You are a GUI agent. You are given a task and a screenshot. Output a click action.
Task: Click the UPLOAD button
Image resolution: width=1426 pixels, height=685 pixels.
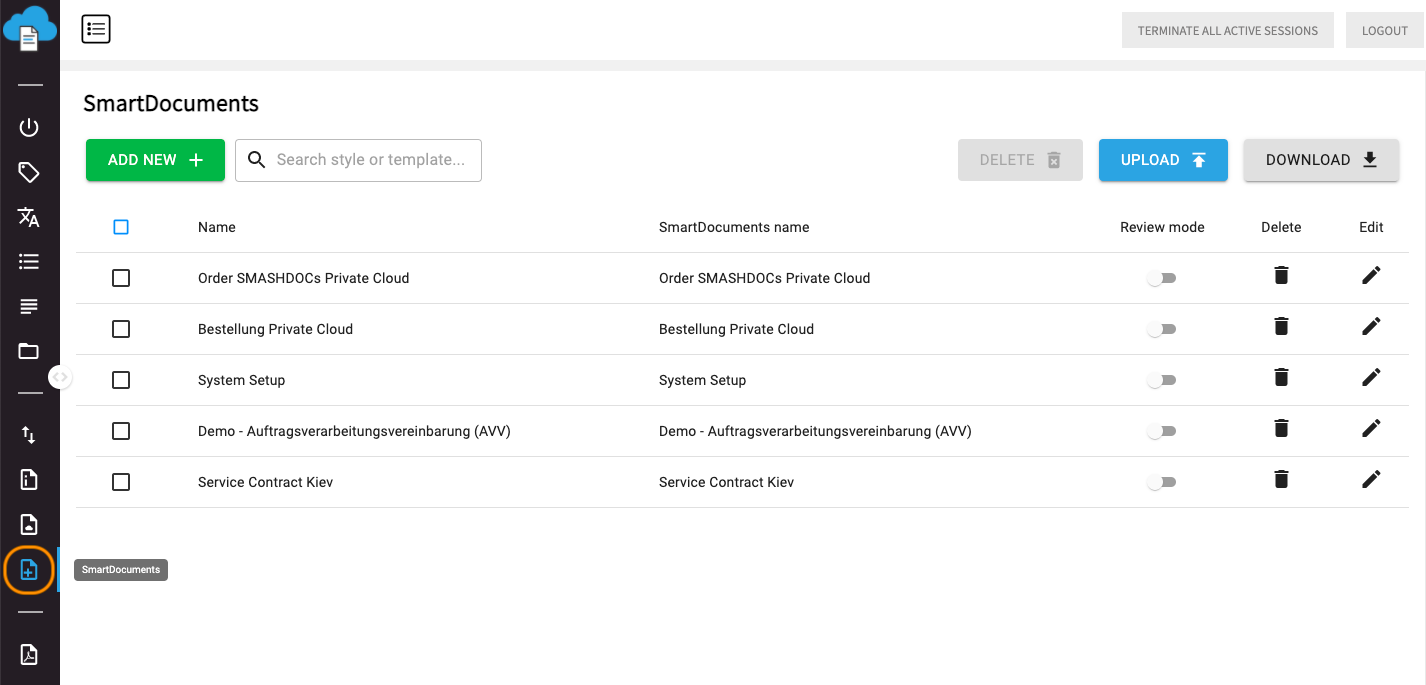point(1163,160)
